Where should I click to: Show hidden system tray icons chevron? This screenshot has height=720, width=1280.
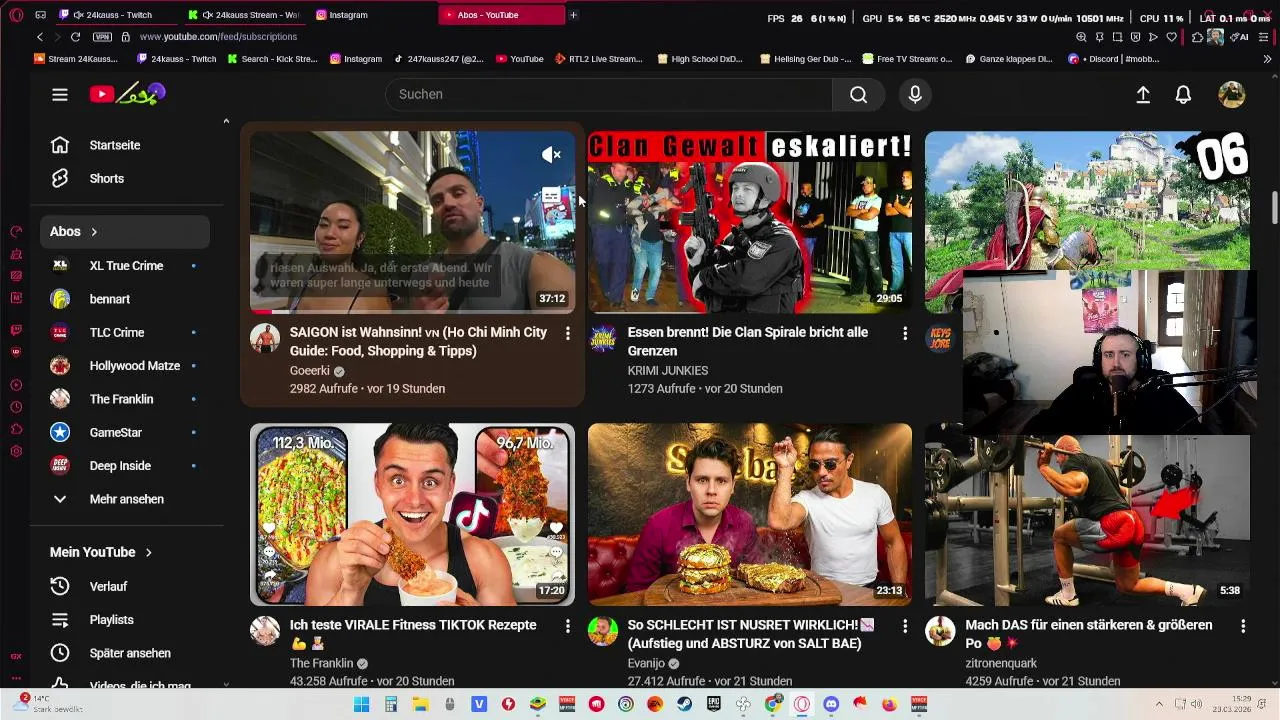pyautogui.click(x=1159, y=704)
